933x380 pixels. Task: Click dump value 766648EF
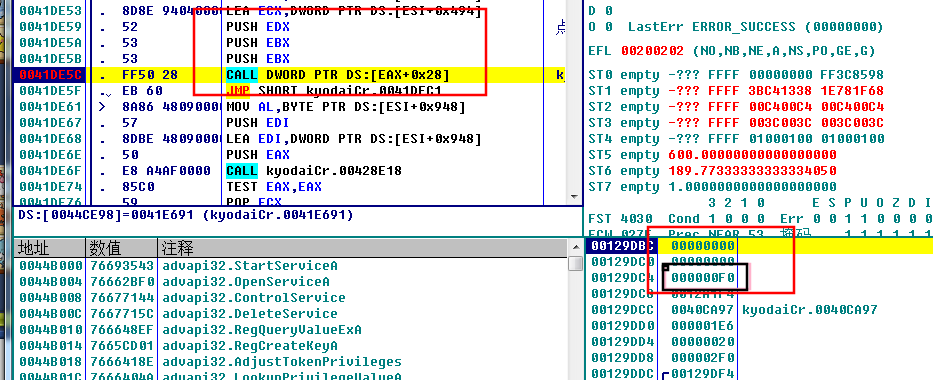[x=122, y=329]
